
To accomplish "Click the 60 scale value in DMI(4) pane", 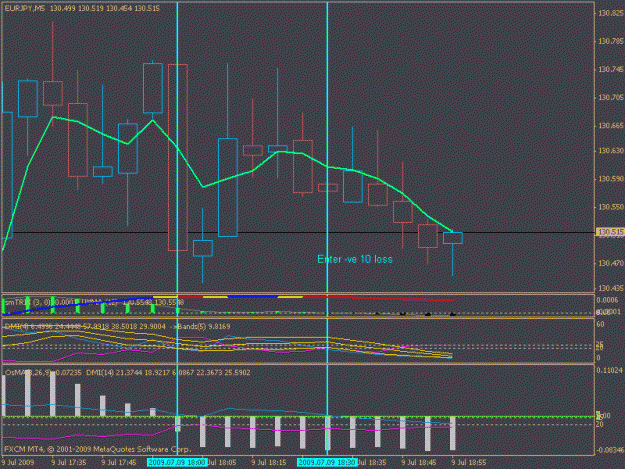I will (x=600, y=324).
